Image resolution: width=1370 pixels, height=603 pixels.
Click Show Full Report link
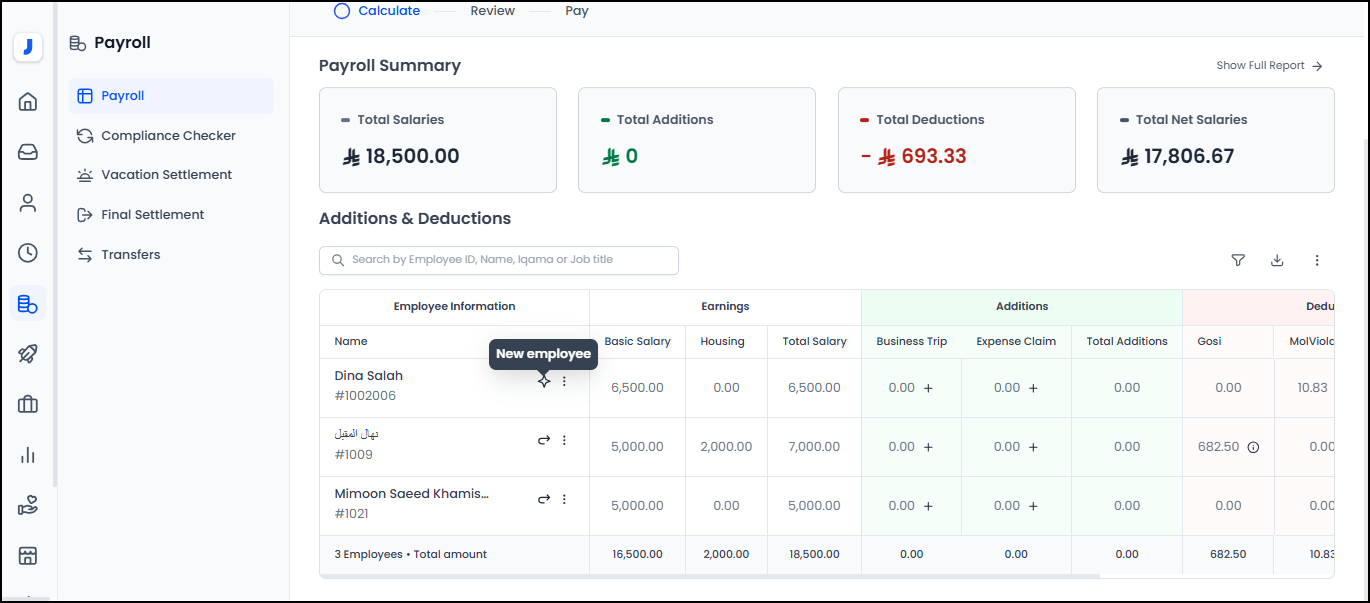(x=1268, y=66)
